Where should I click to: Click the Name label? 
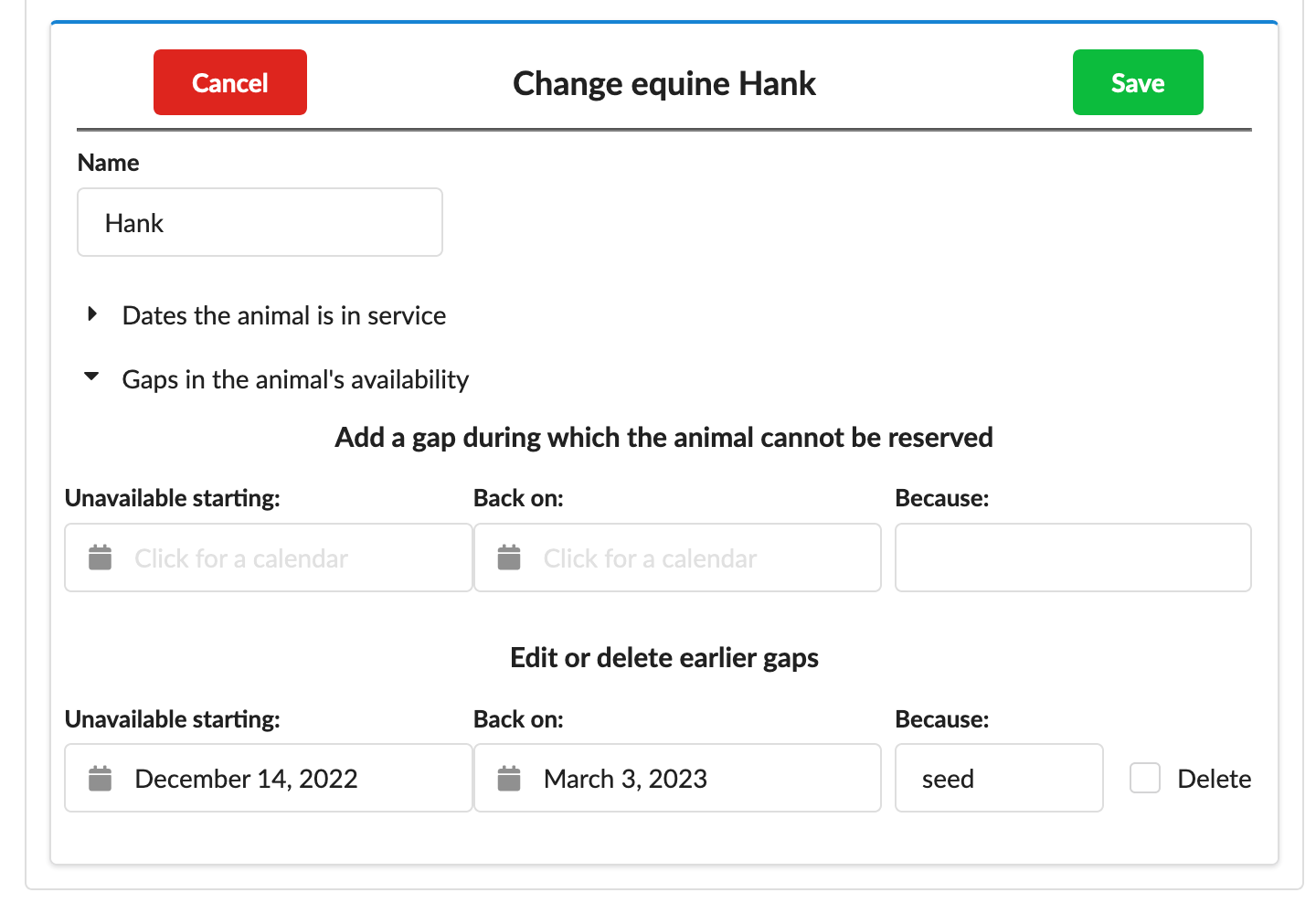[x=109, y=163]
